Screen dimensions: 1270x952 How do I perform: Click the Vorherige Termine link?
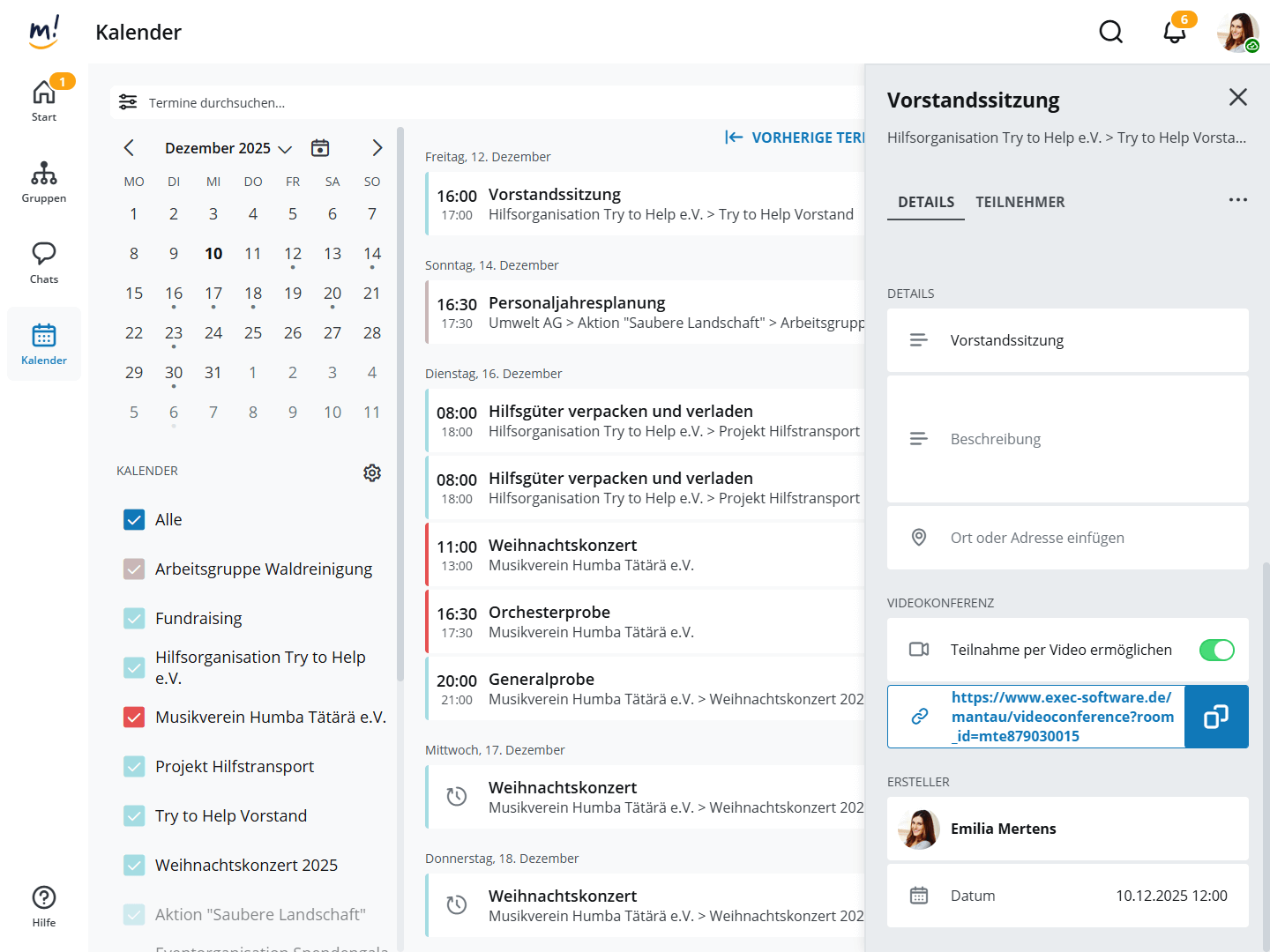point(794,138)
